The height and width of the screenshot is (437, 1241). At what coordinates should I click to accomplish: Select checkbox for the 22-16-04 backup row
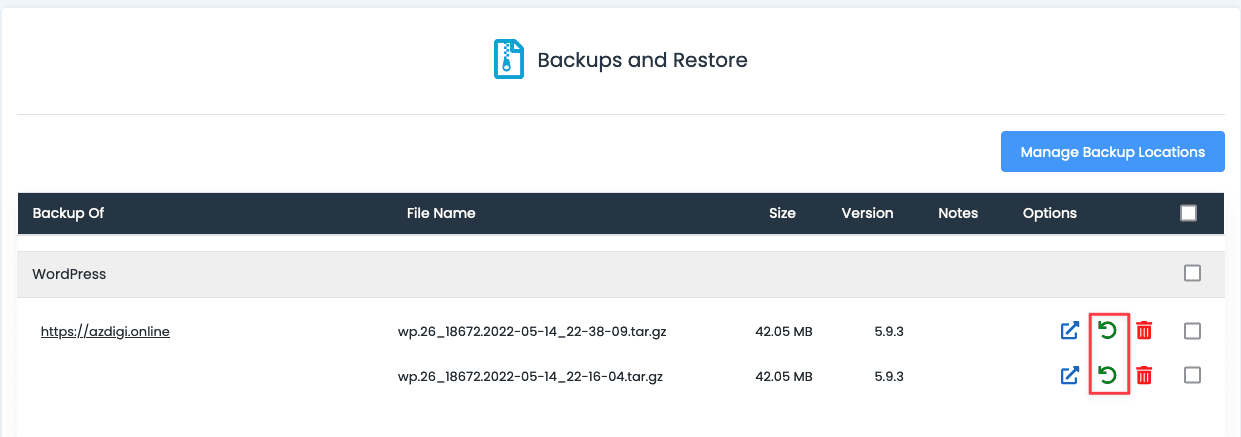(1192, 375)
